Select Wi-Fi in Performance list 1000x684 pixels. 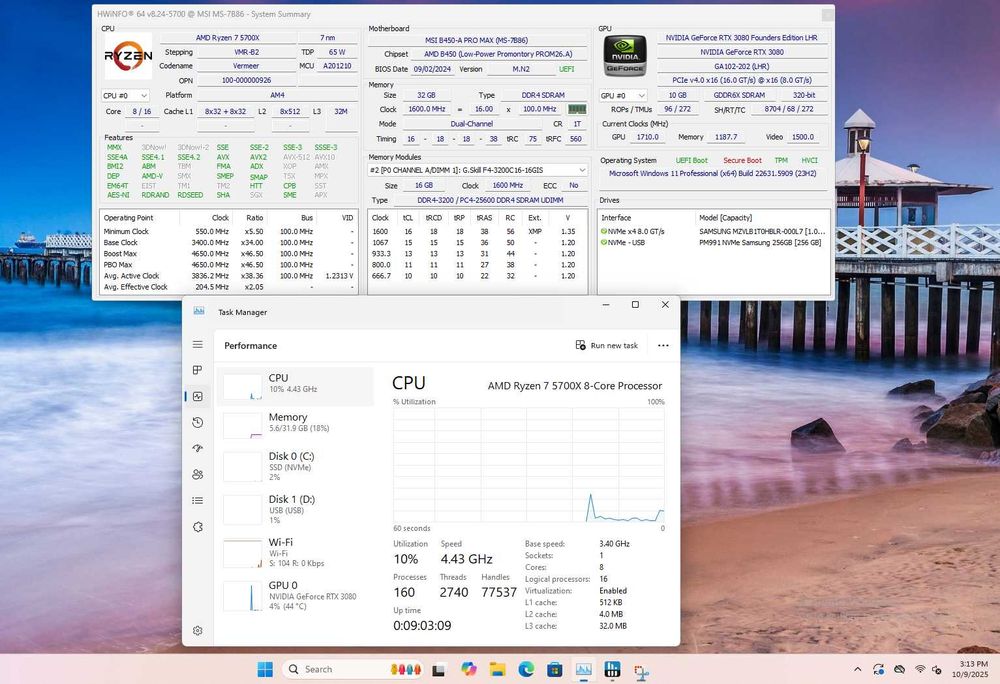pyautogui.click(x=295, y=553)
